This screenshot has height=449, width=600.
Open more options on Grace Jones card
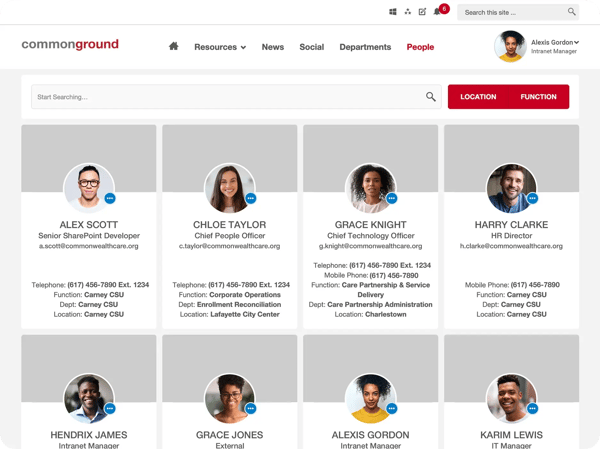pos(251,408)
